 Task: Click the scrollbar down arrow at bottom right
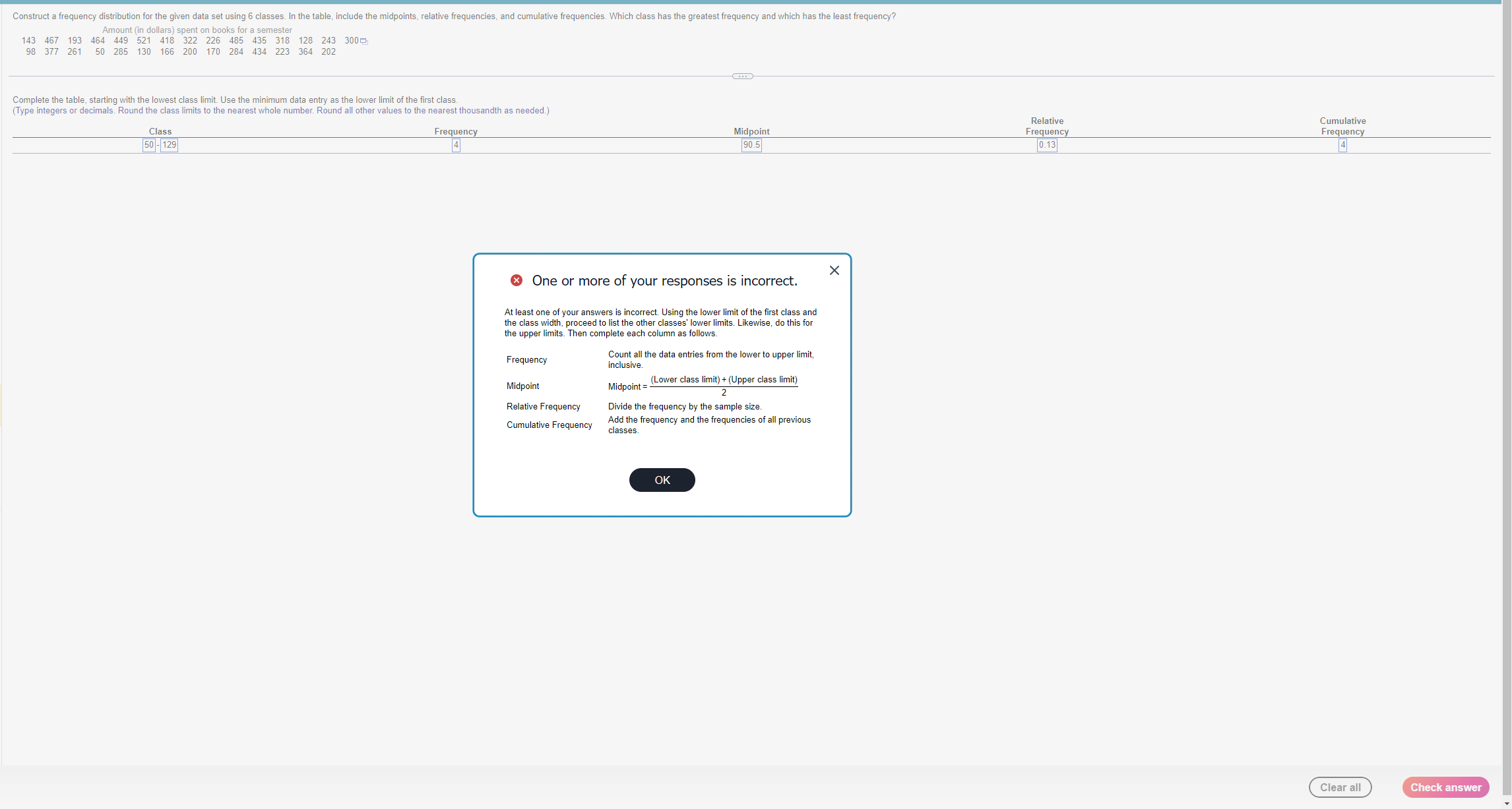coord(1507,803)
